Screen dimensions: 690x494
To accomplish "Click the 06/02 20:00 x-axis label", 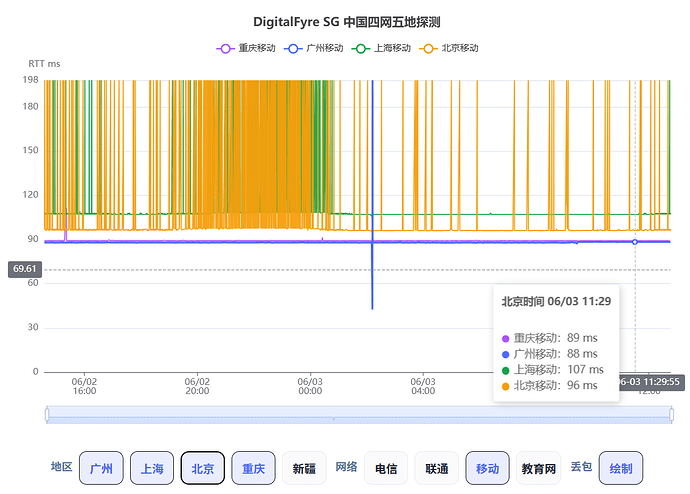I will click(197, 386).
